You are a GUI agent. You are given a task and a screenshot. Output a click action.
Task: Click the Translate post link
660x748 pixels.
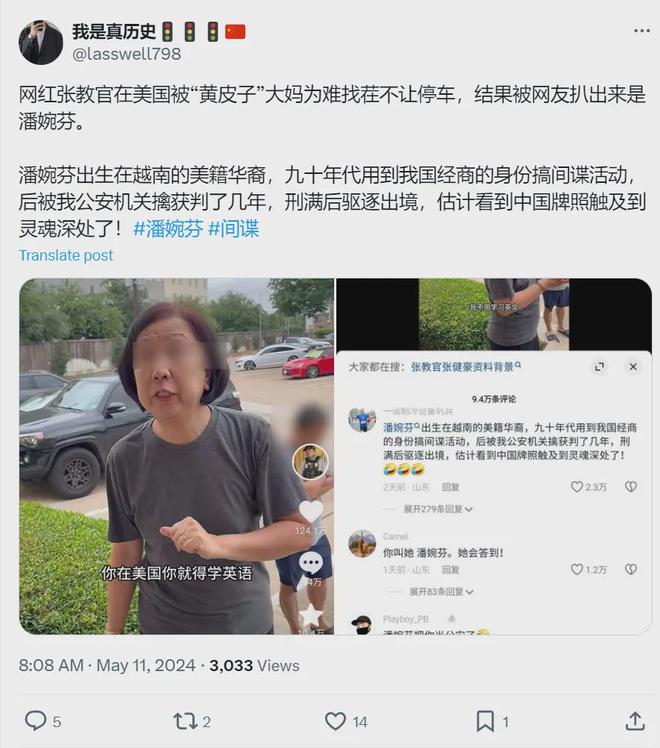tap(66, 255)
